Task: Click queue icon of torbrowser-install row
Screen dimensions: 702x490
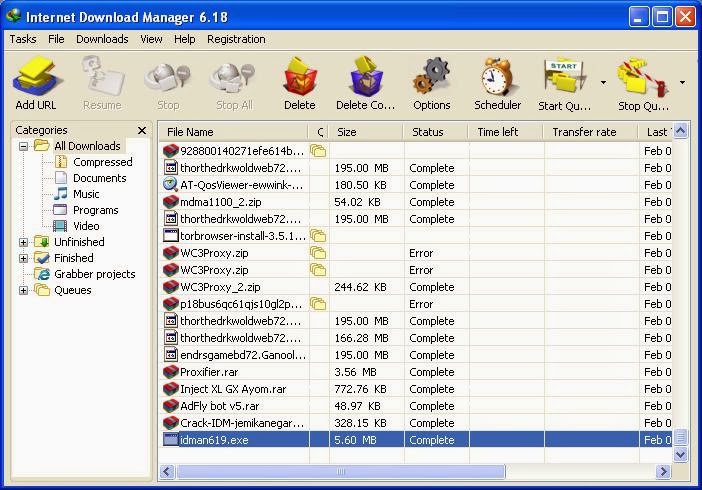Action: 318,236
